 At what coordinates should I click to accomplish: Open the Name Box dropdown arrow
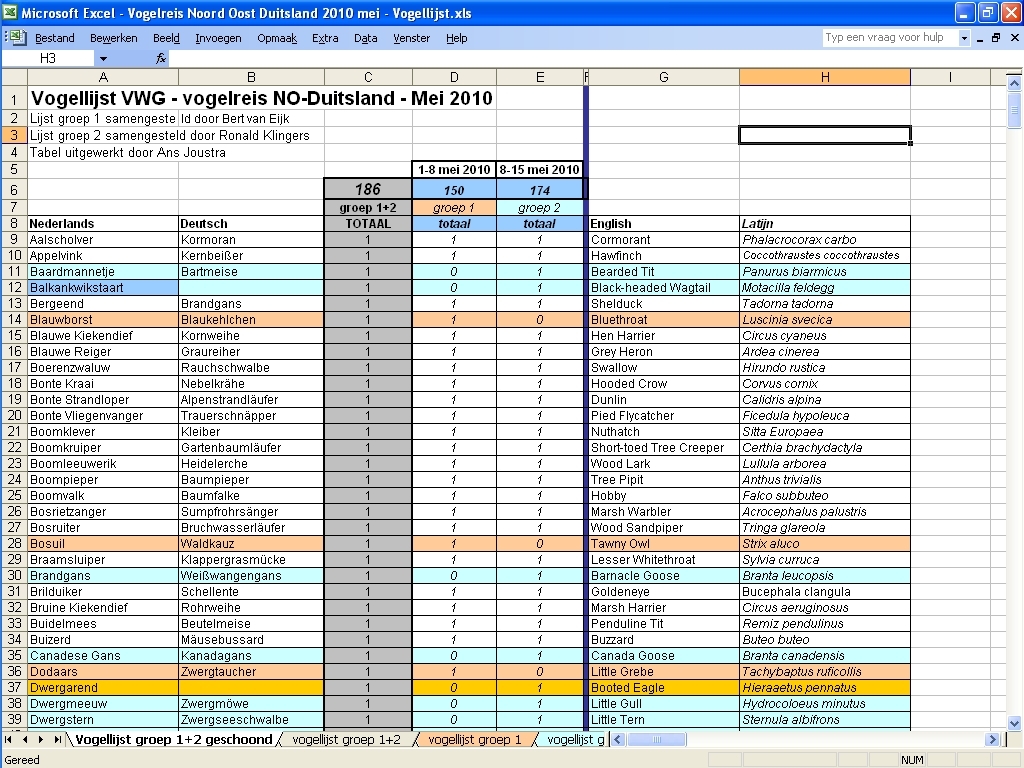click(103, 59)
